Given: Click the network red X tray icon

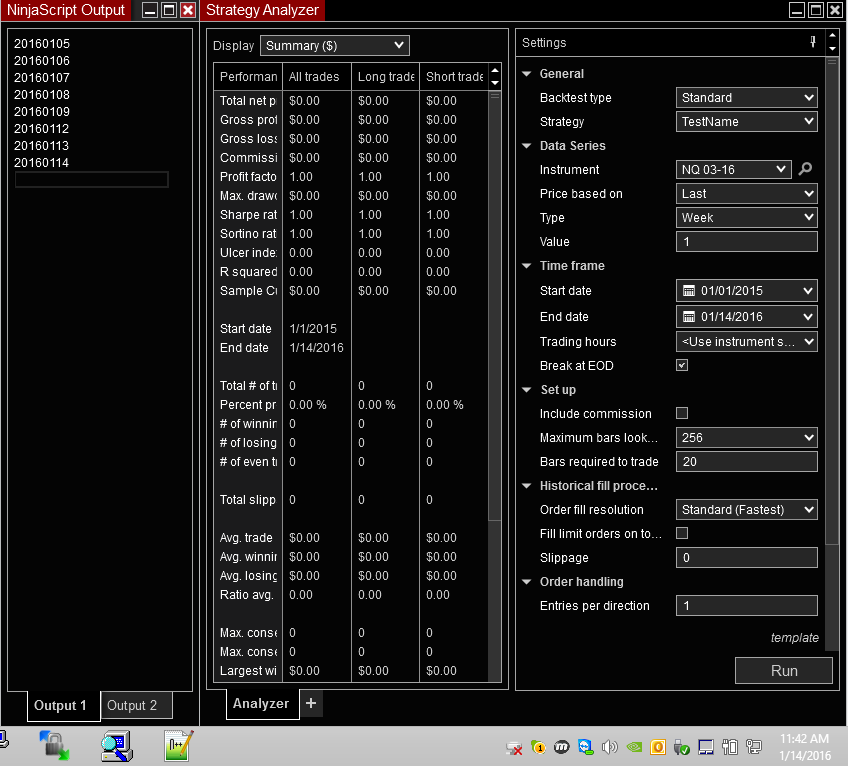Looking at the screenshot, I should click(514, 748).
